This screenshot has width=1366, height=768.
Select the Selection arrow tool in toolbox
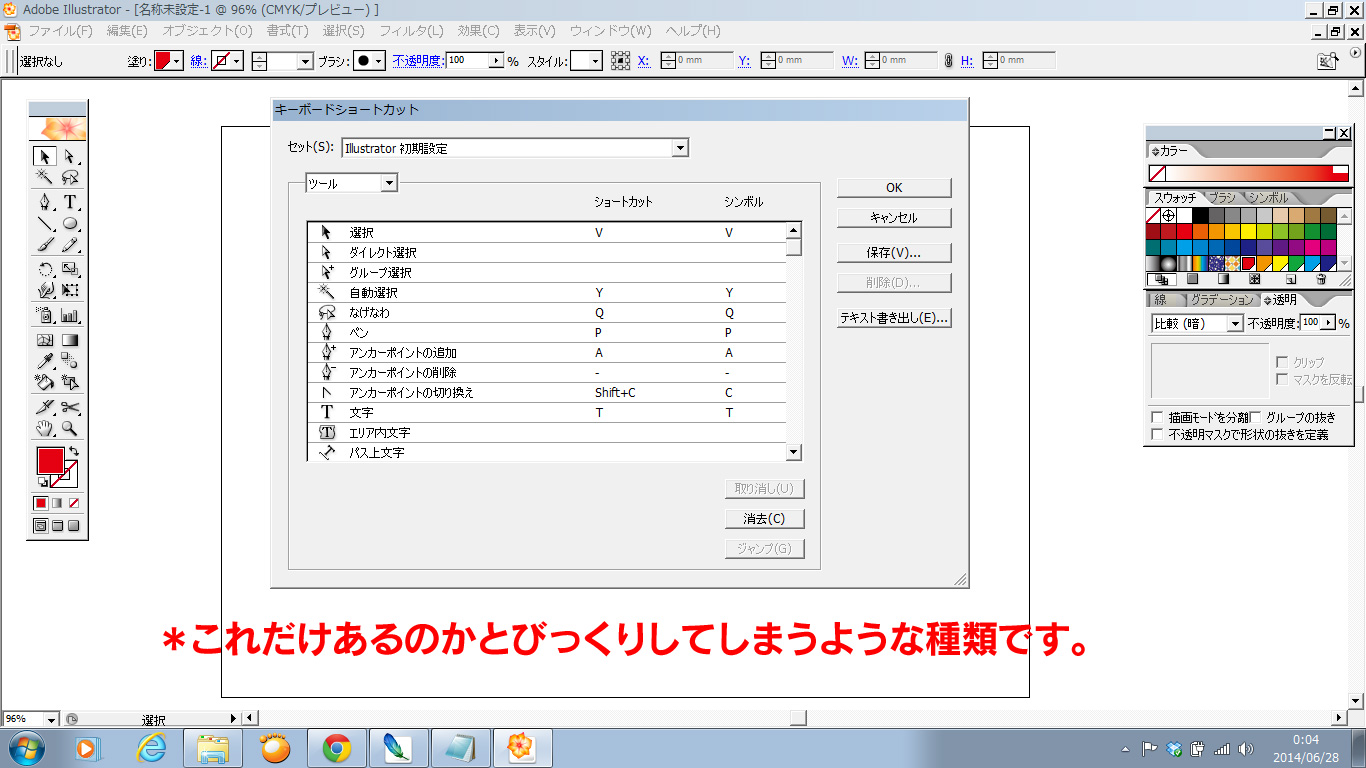click(x=44, y=156)
